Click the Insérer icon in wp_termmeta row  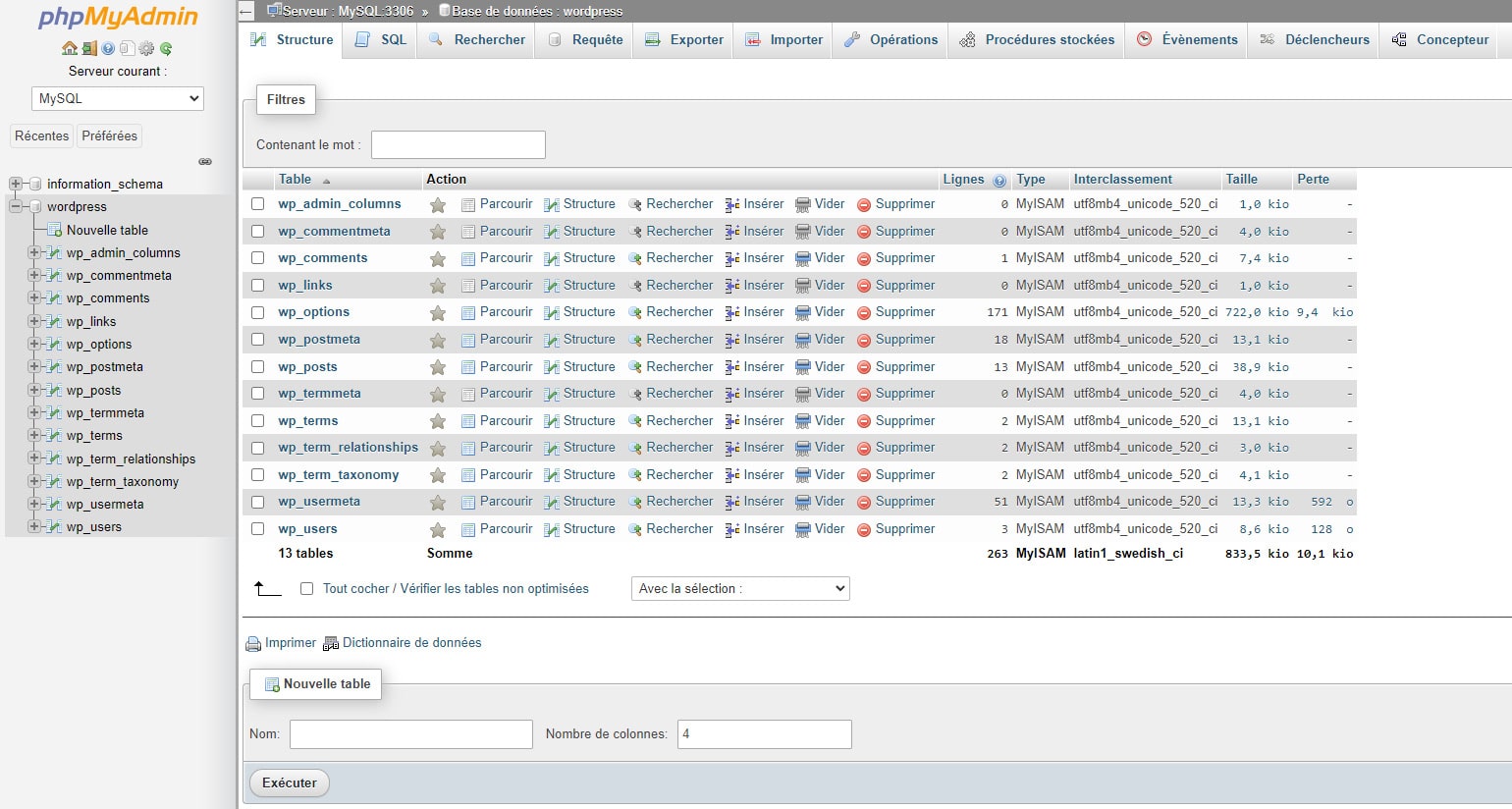[732, 394]
